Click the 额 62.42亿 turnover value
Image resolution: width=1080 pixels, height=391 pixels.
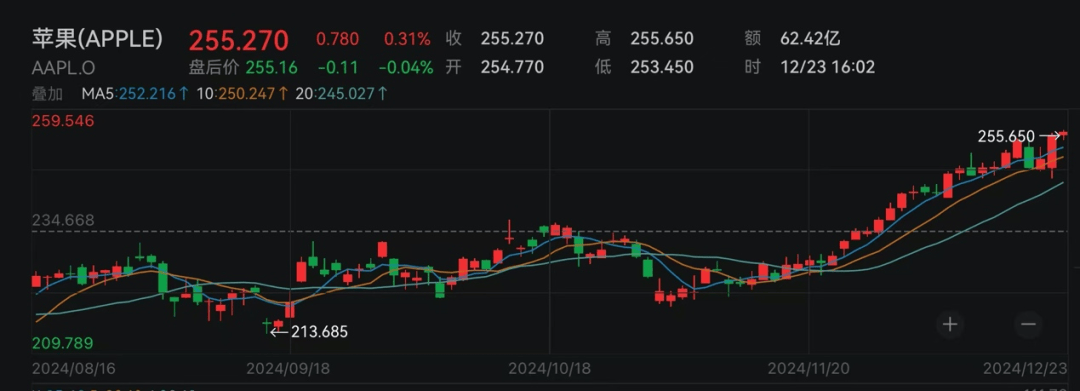[x=792, y=39]
